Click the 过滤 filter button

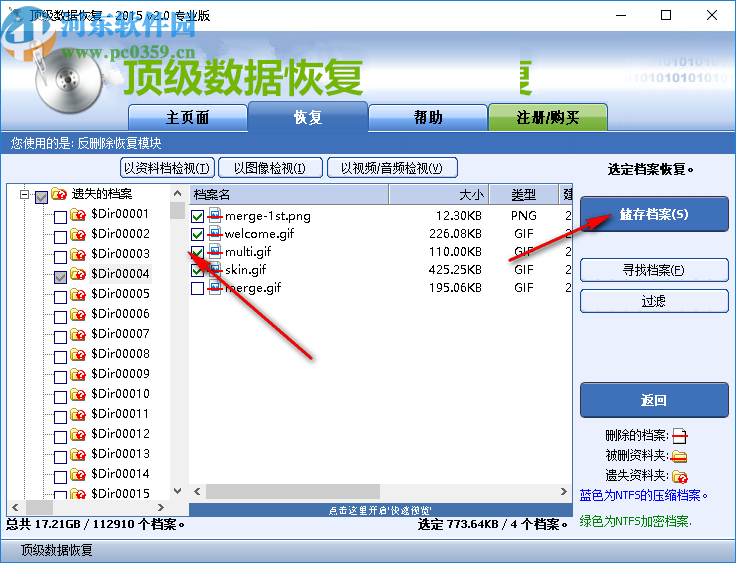click(x=654, y=301)
